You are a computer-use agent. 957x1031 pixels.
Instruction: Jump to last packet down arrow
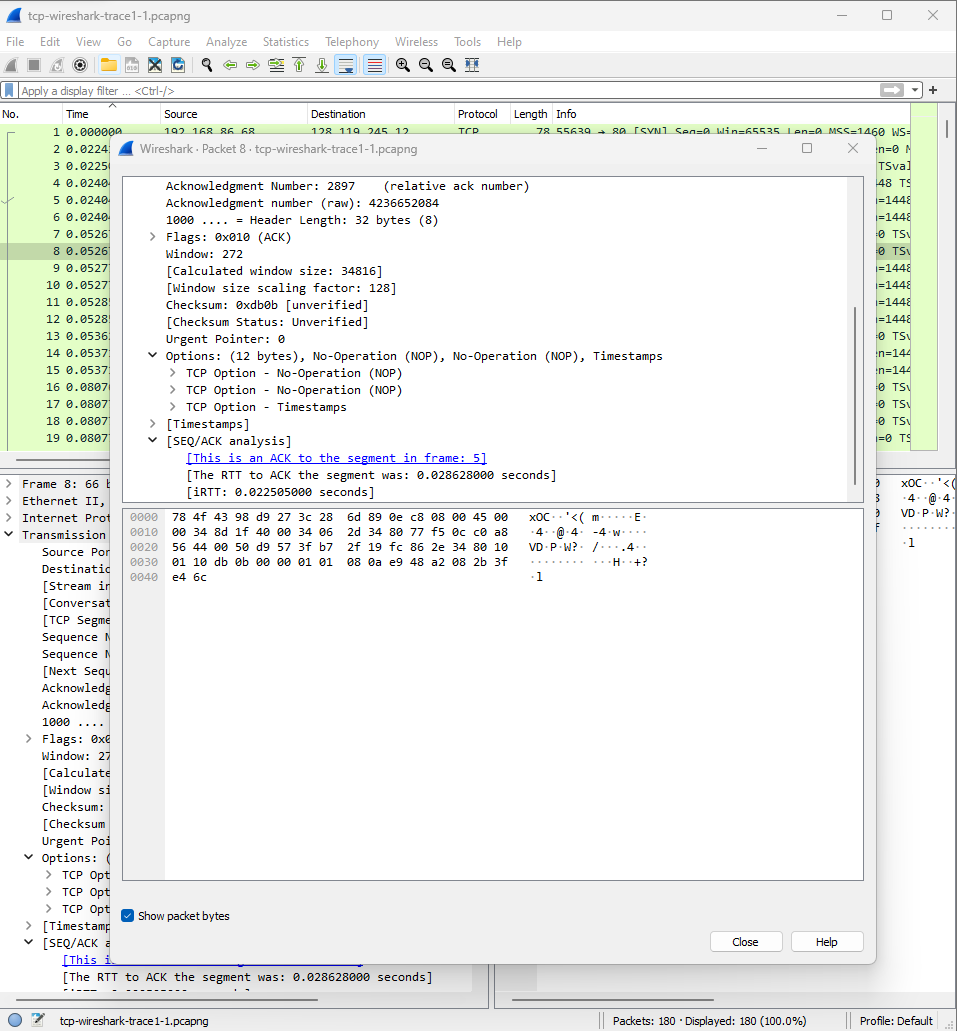[x=322, y=65]
